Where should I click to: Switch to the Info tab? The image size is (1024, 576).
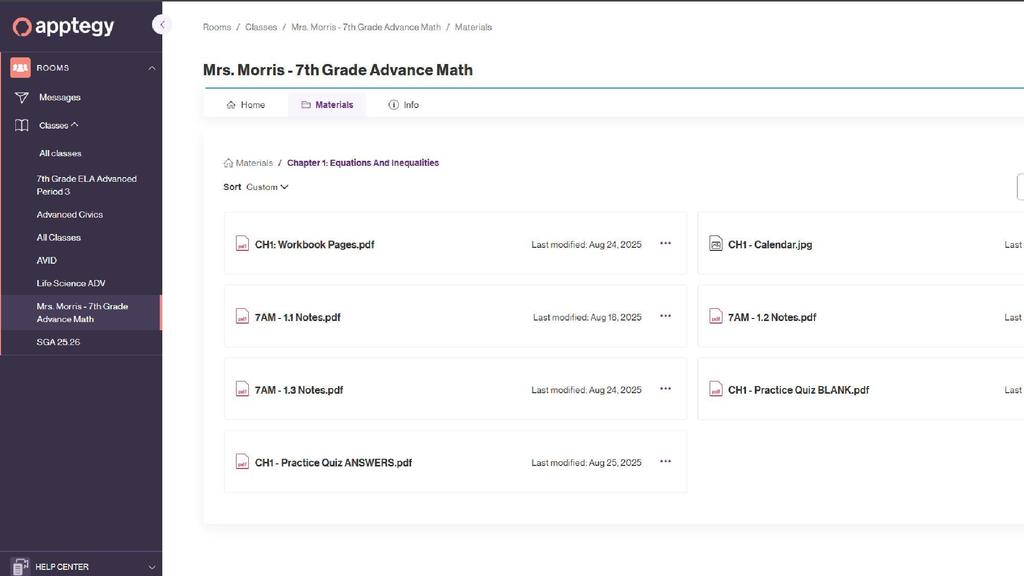click(404, 104)
